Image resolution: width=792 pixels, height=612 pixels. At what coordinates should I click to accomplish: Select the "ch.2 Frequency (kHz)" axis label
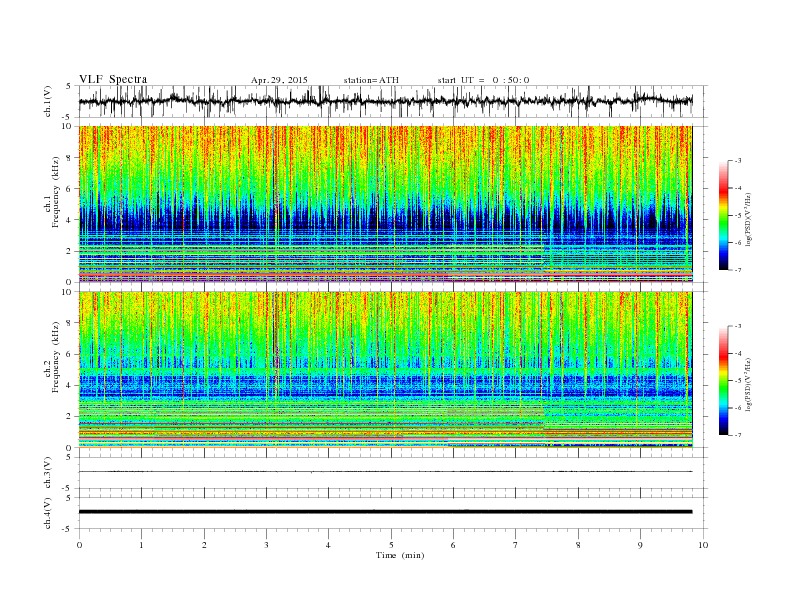(x=52, y=357)
